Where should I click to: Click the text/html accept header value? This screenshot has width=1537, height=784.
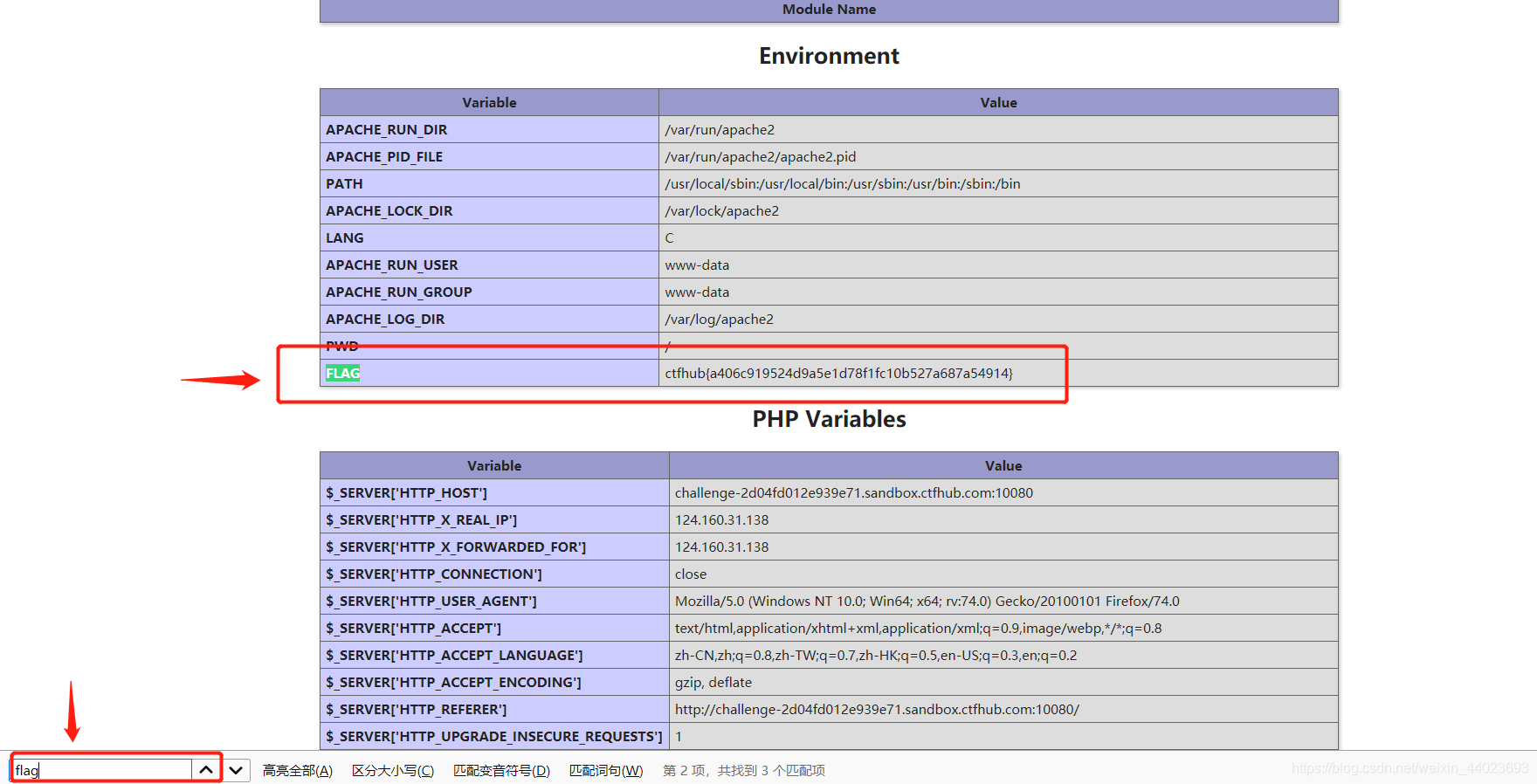(x=918, y=628)
